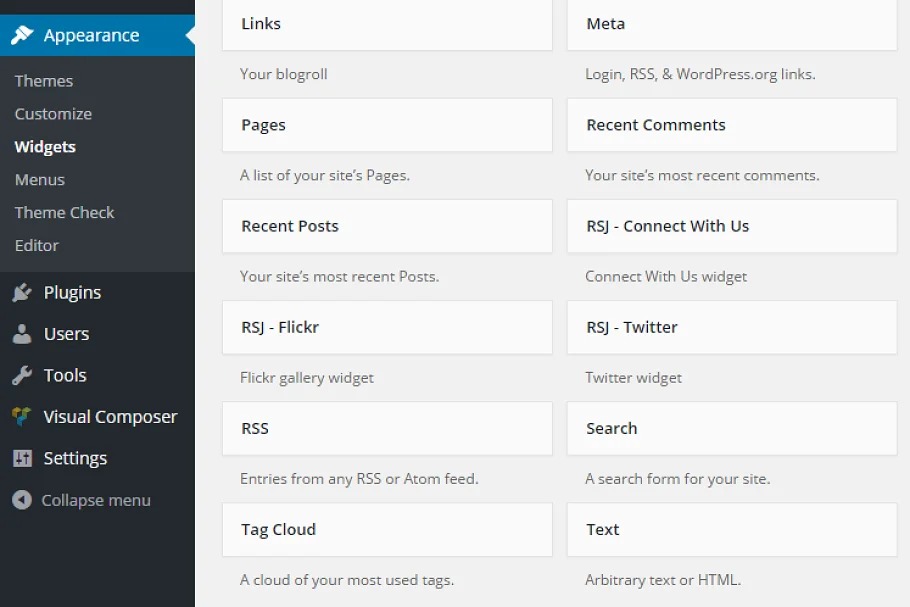
Task: Open Customize under Appearance
Action: (x=53, y=114)
